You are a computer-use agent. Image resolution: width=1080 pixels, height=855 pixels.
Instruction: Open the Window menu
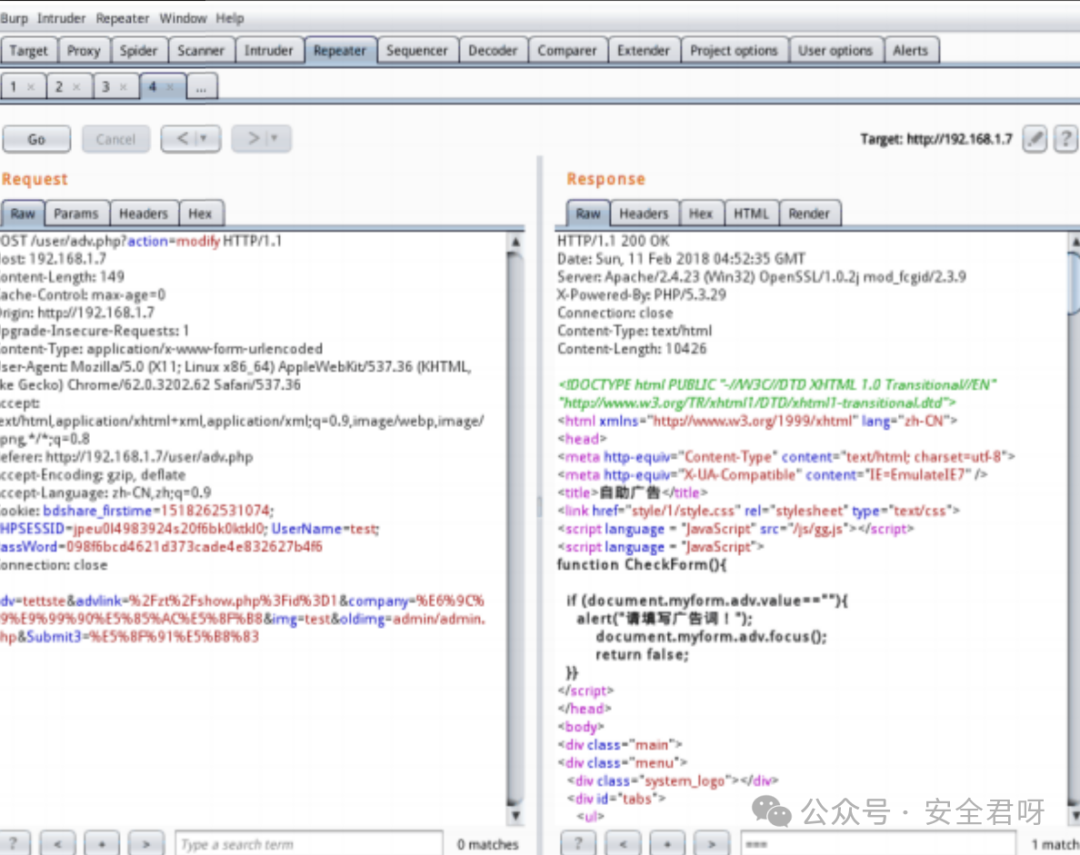click(183, 18)
